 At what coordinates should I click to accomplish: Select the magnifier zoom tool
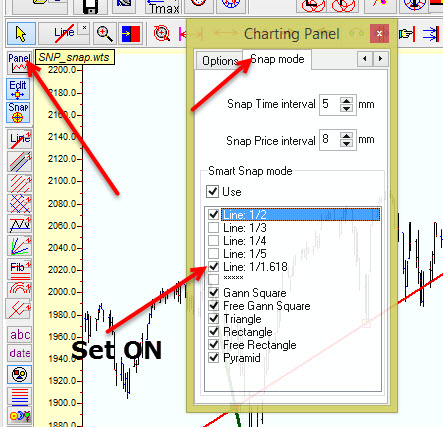(x=105, y=33)
